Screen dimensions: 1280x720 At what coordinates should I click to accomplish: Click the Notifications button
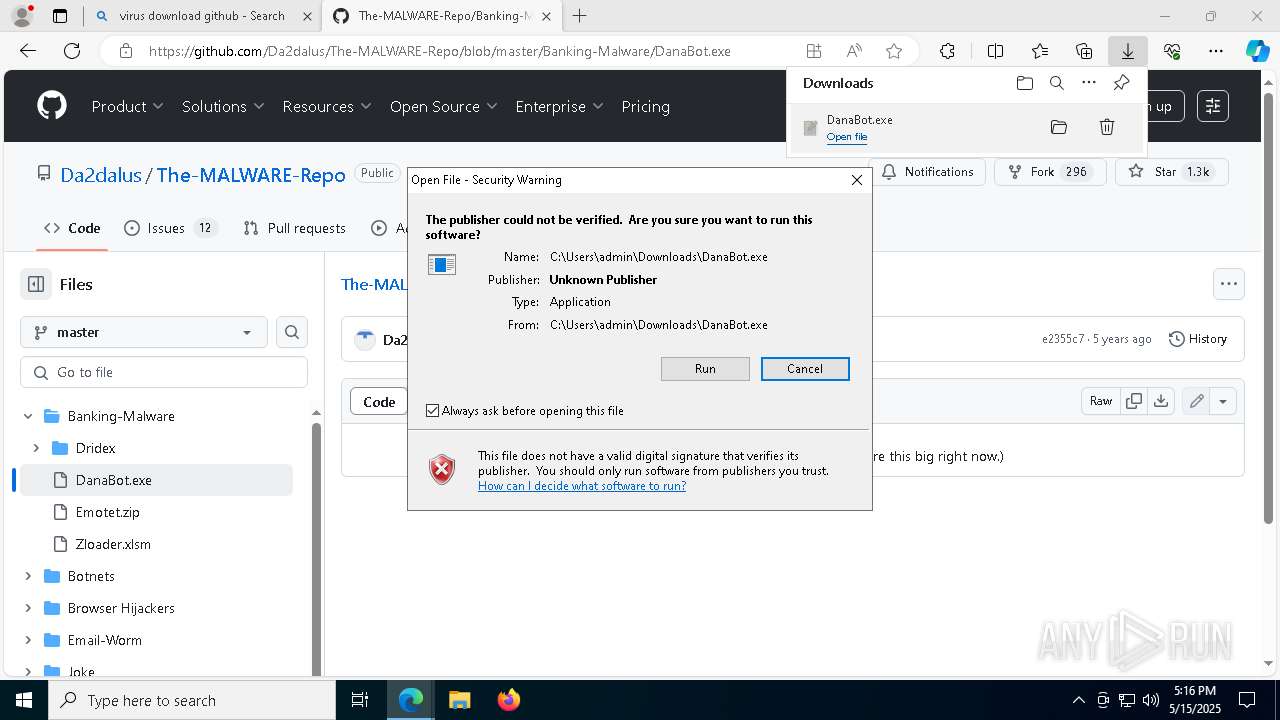pos(927,172)
